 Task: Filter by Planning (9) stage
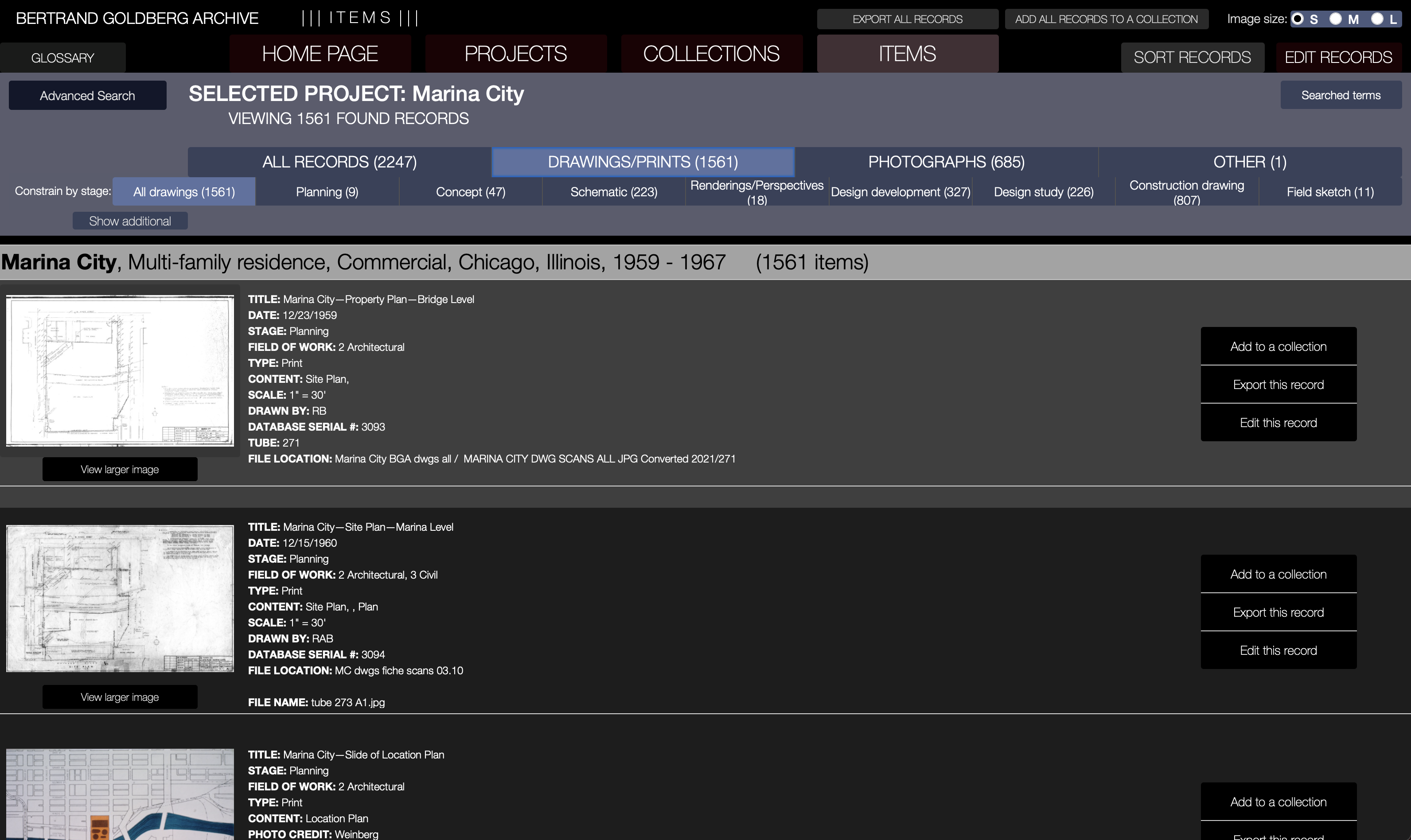(x=327, y=192)
